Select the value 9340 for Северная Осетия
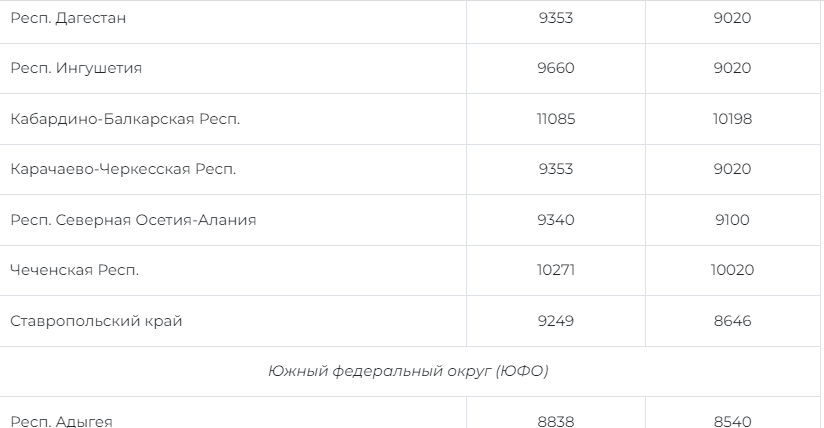This screenshot has height=428, width=824. click(555, 220)
